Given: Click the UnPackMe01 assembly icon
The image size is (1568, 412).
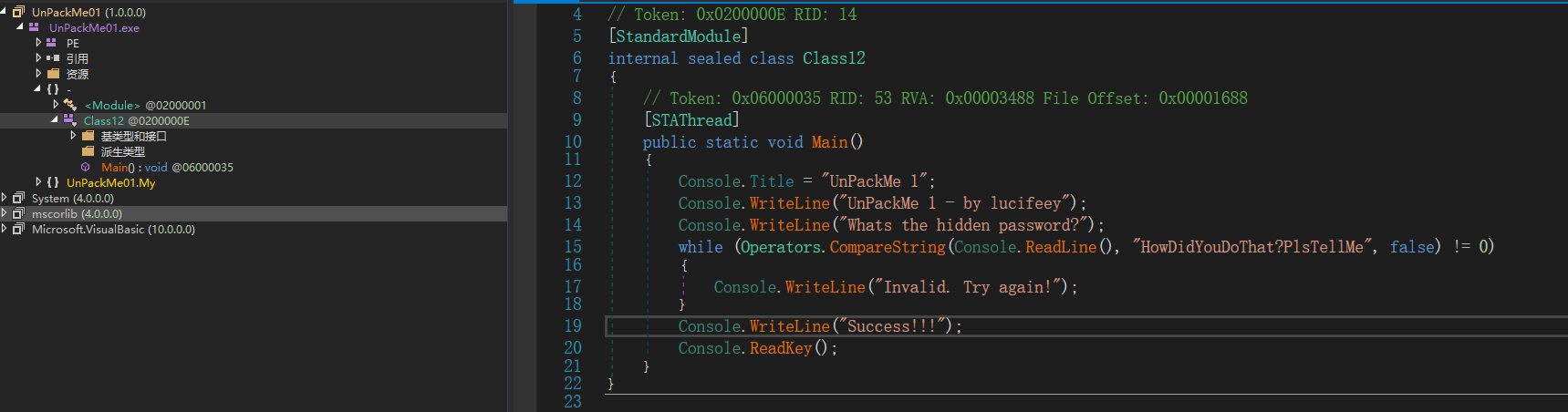Looking at the screenshot, I should coord(18,12).
